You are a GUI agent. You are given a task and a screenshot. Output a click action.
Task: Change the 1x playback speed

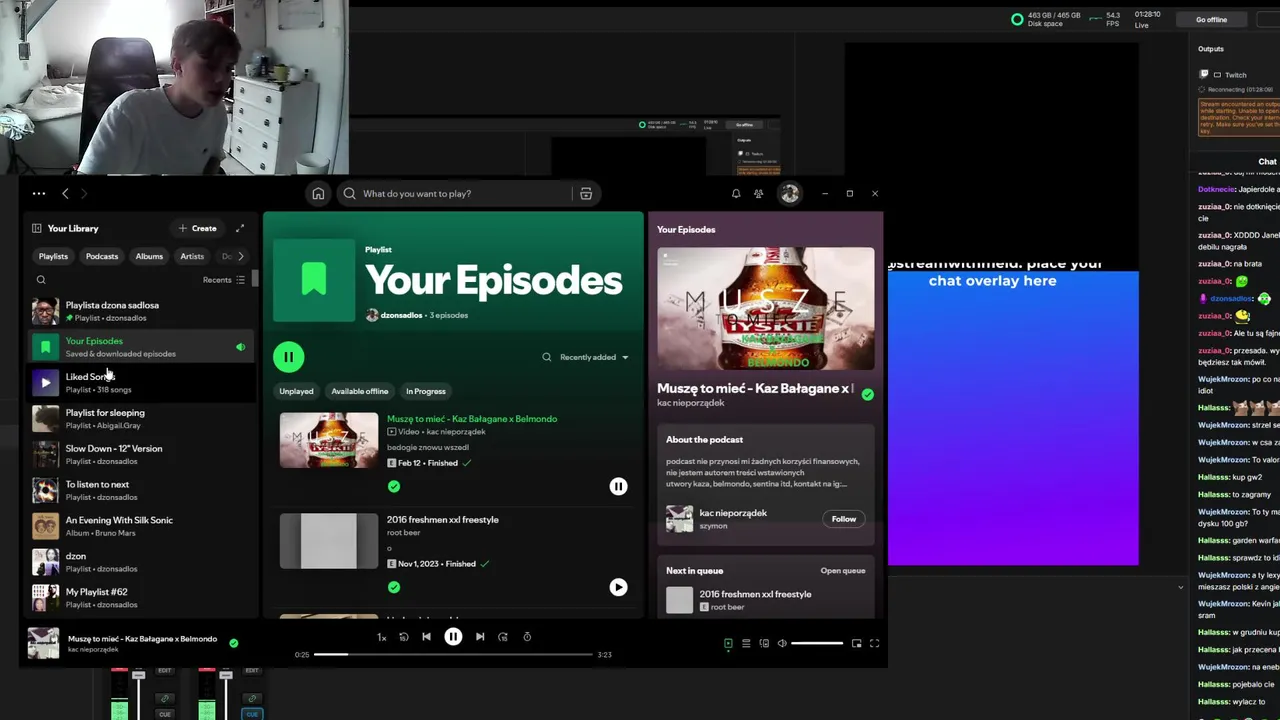coord(381,637)
